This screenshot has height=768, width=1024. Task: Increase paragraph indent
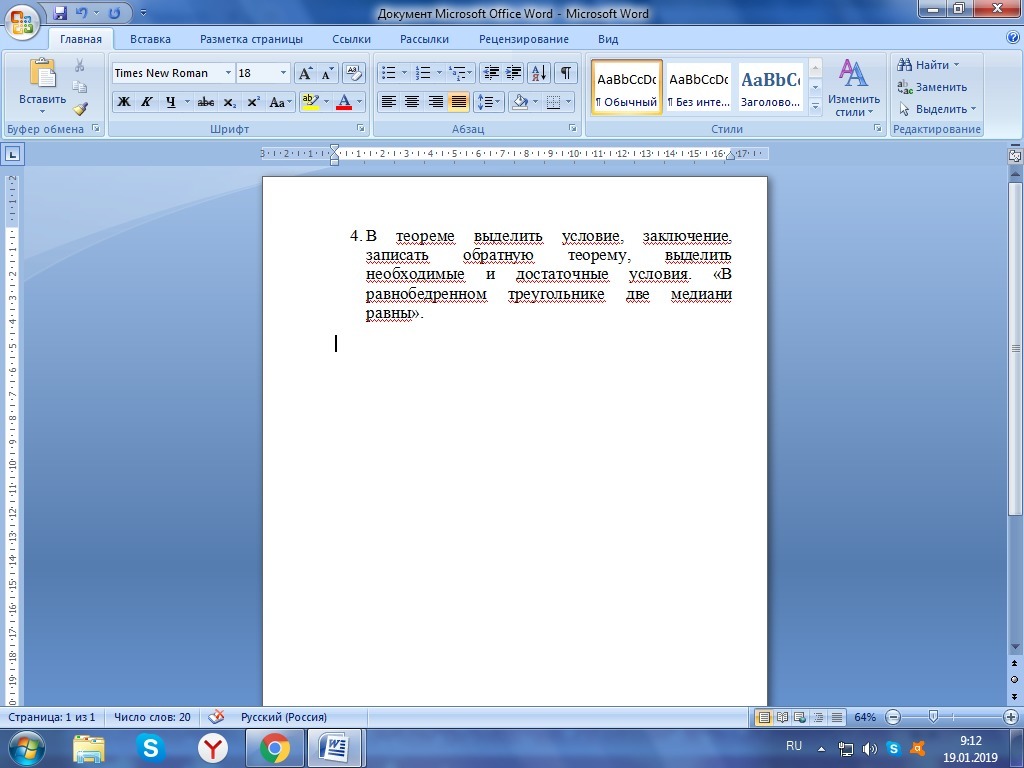[513, 72]
